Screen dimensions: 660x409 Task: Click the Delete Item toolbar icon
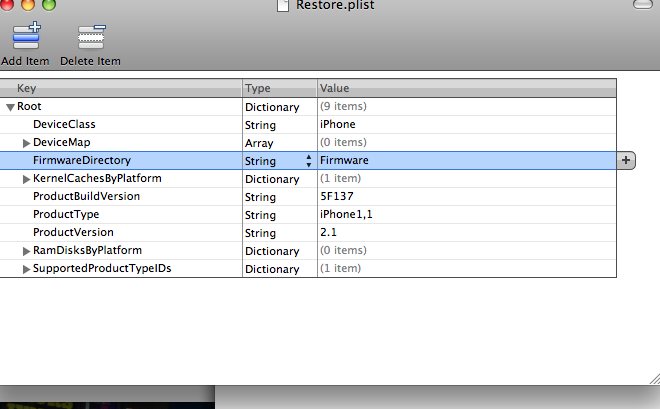tap(91, 37)
